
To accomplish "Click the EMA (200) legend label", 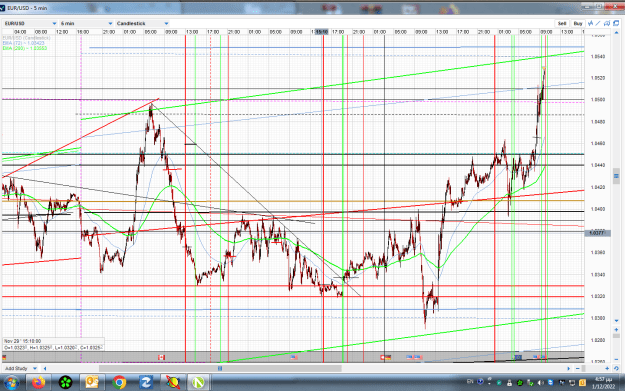I will [25, 48].
